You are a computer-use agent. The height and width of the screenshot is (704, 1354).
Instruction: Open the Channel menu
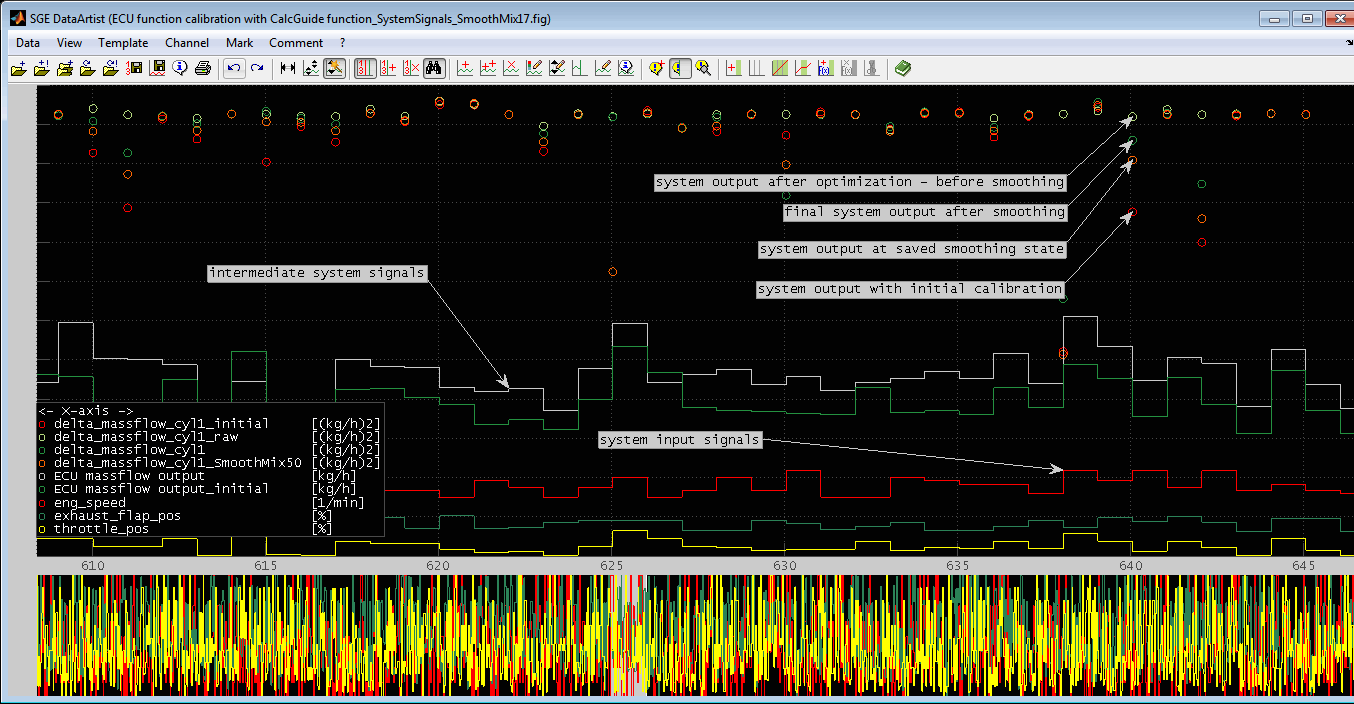(187, 43)
